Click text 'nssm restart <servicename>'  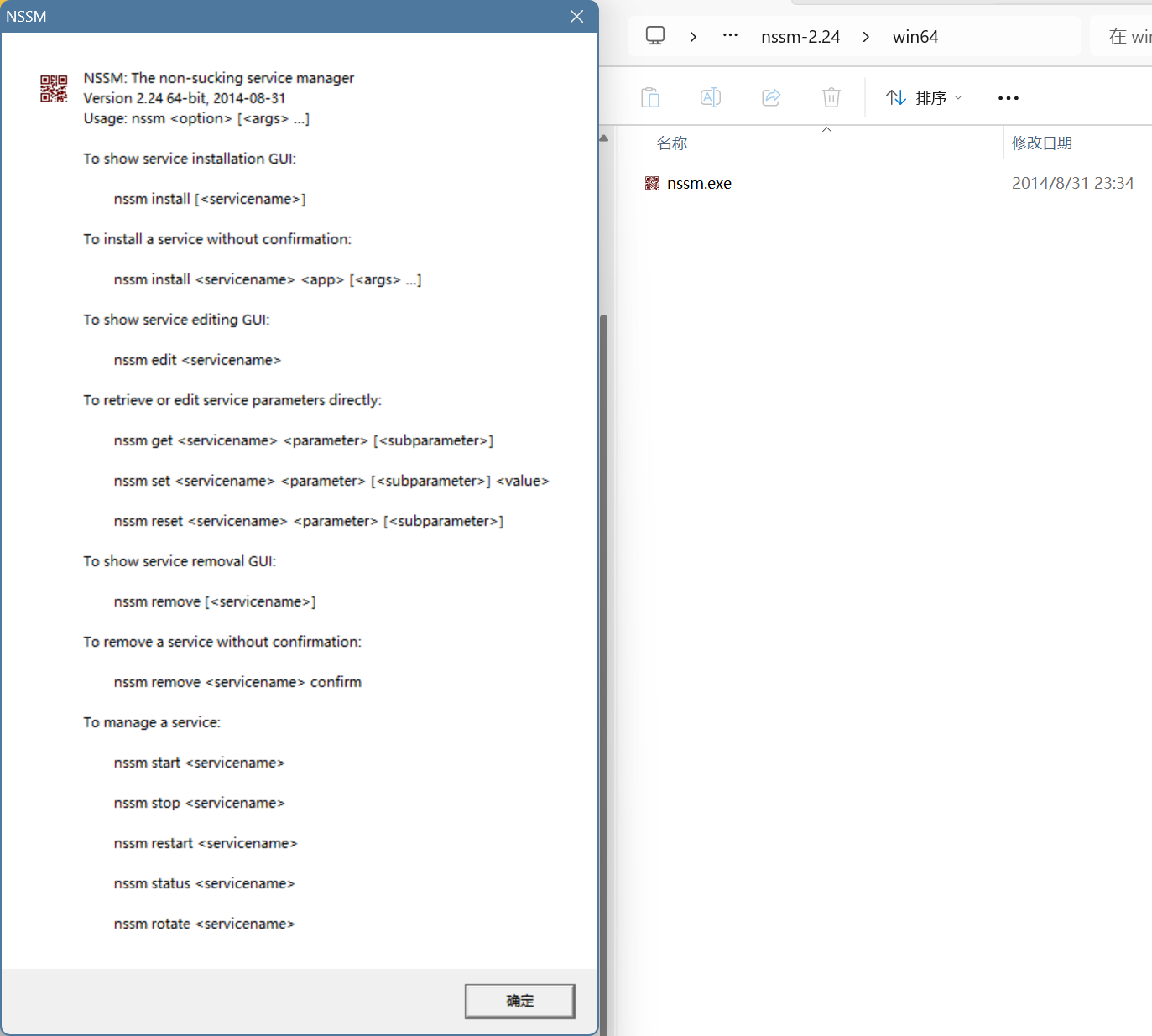(x=206, y=843)
